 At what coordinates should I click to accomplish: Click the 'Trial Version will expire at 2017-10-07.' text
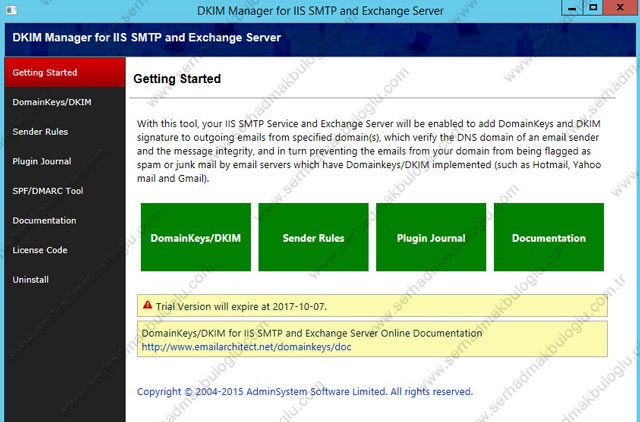(241, 307)
